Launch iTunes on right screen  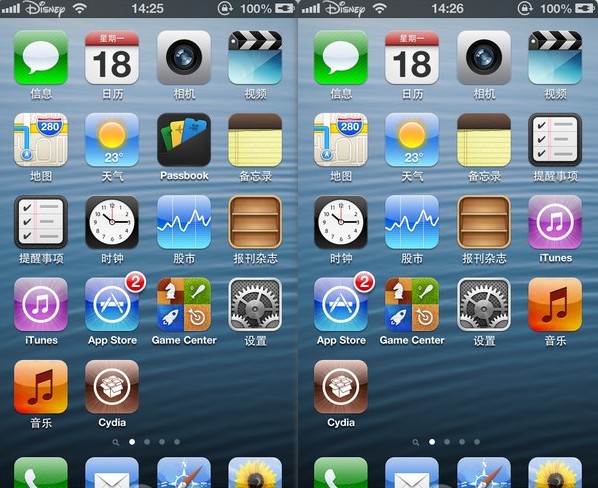click(555, 222)
